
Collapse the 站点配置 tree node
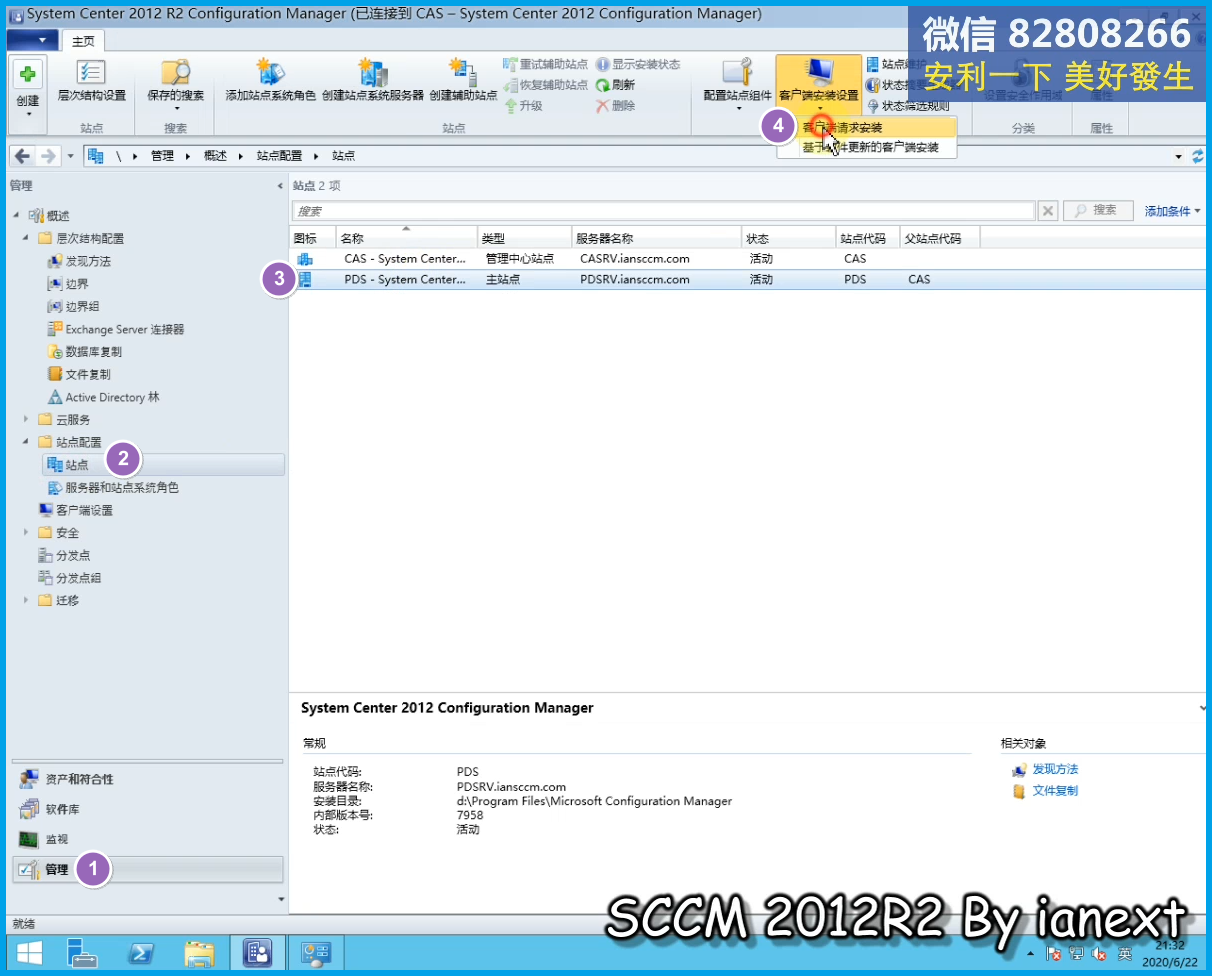pos(26,442)
